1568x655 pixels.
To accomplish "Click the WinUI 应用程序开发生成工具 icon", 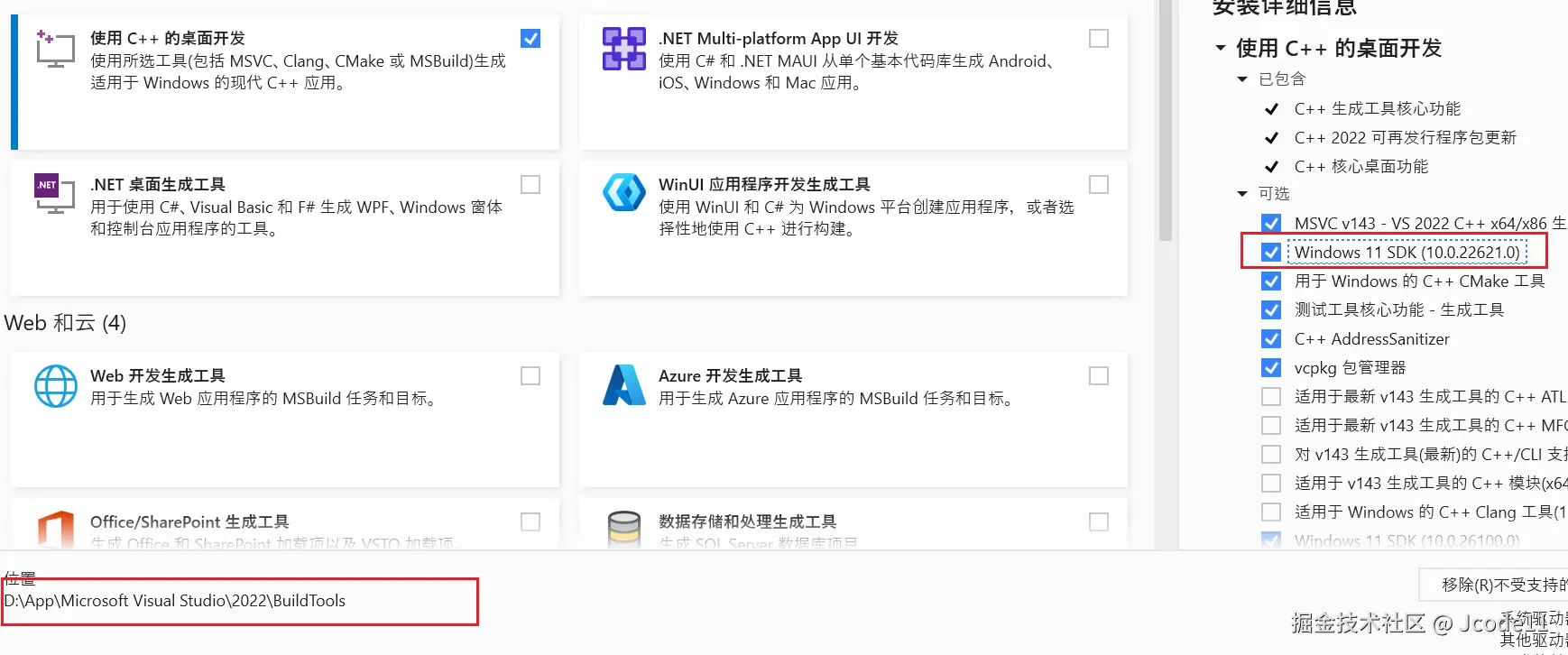I will [x=624, y=192].
